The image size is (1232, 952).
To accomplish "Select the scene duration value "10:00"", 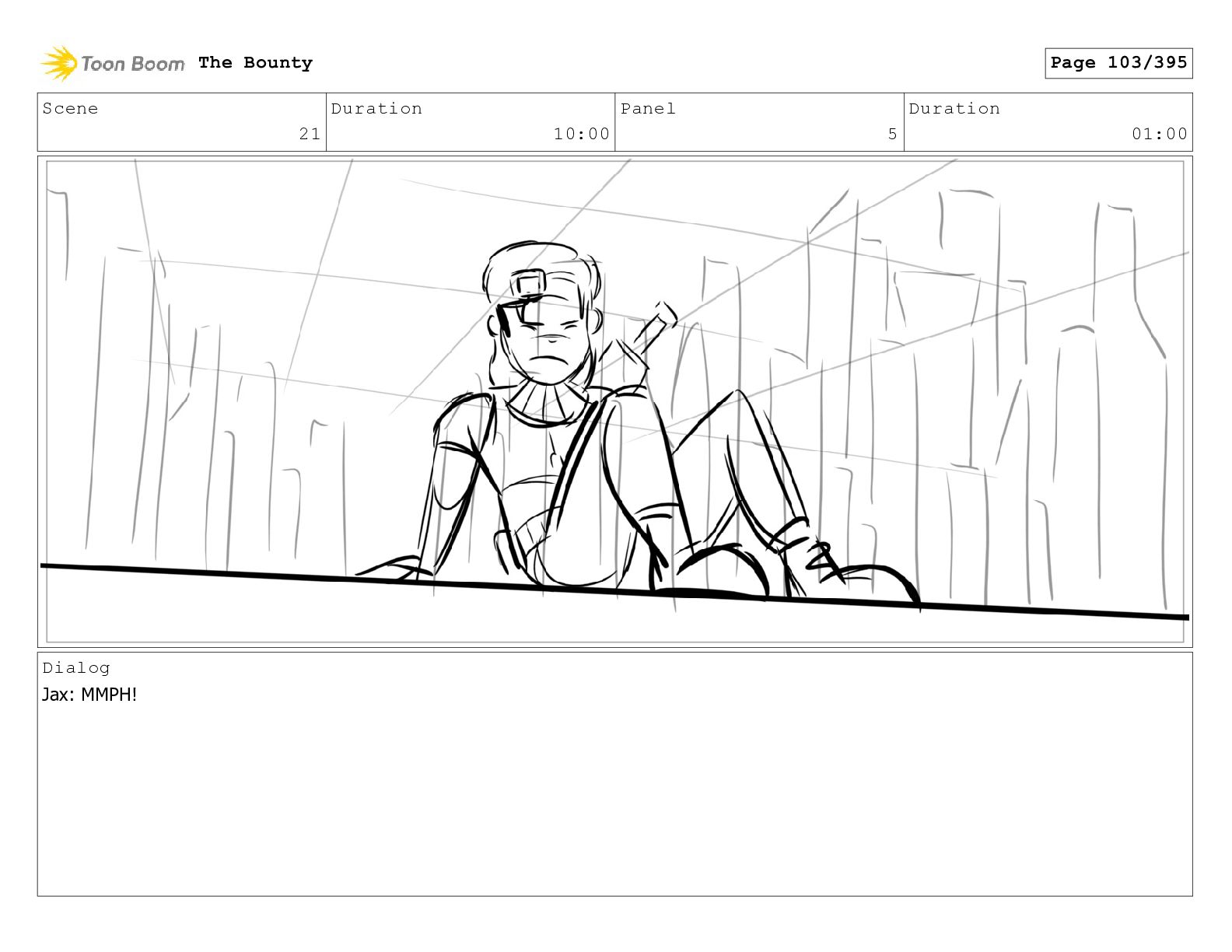I will click(581, 134).
